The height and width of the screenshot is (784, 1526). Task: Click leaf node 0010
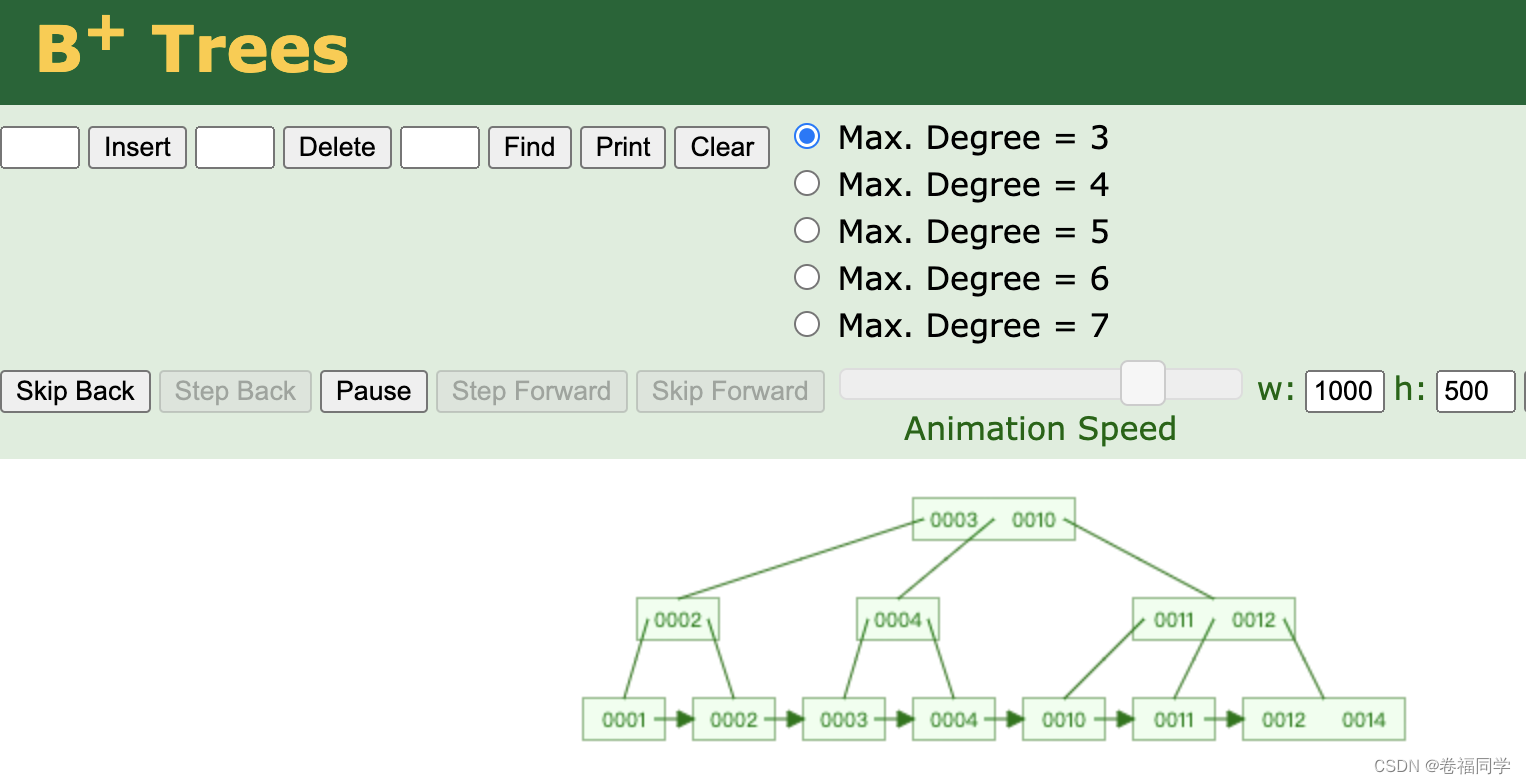(x=1064, y=719)
